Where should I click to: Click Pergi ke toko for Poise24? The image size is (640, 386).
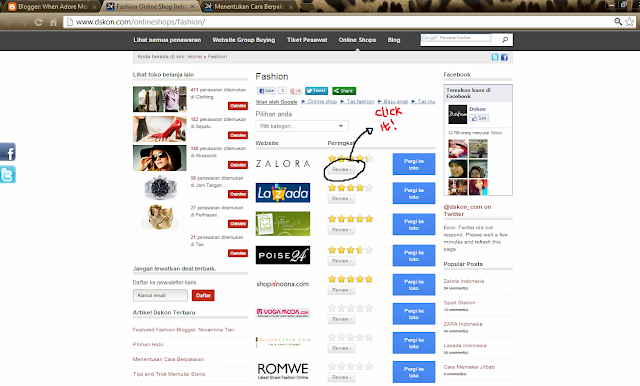(x=414, y=255)
